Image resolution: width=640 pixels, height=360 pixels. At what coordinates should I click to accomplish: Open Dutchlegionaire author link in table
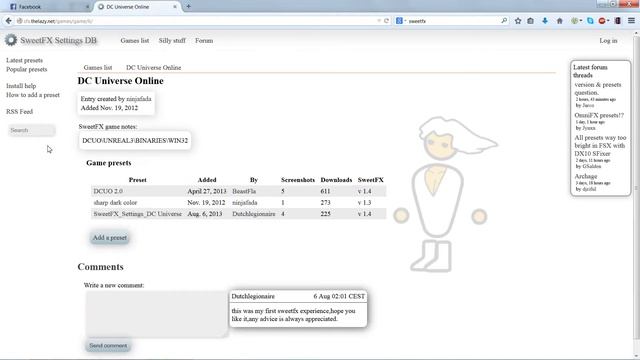pos(253,214)
